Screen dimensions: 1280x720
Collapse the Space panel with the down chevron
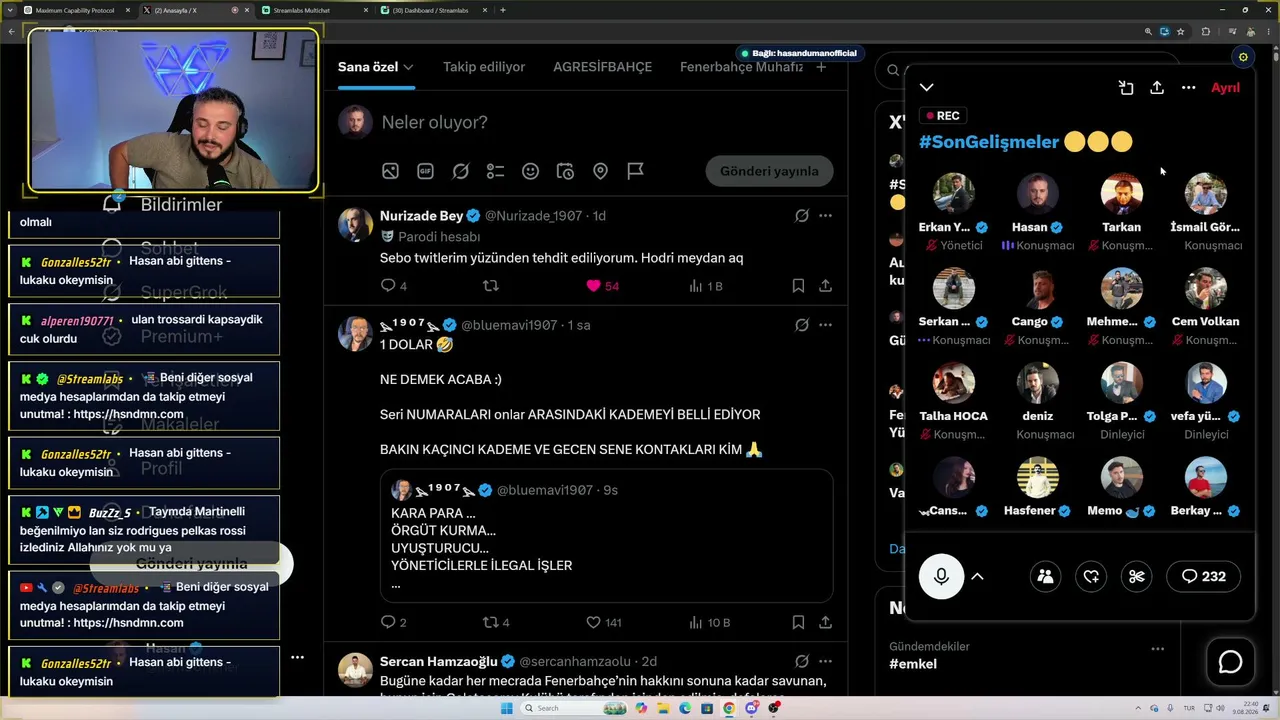click(927, 88)
